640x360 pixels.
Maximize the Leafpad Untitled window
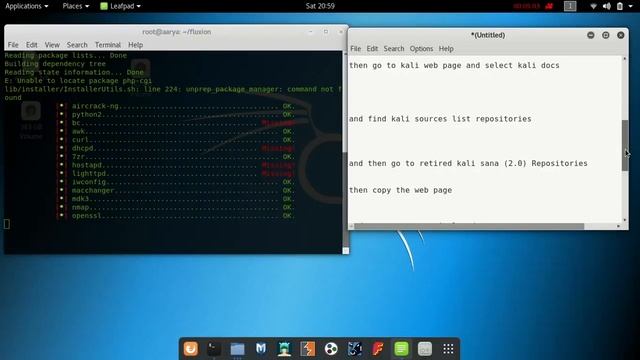(x=606, y=35)
